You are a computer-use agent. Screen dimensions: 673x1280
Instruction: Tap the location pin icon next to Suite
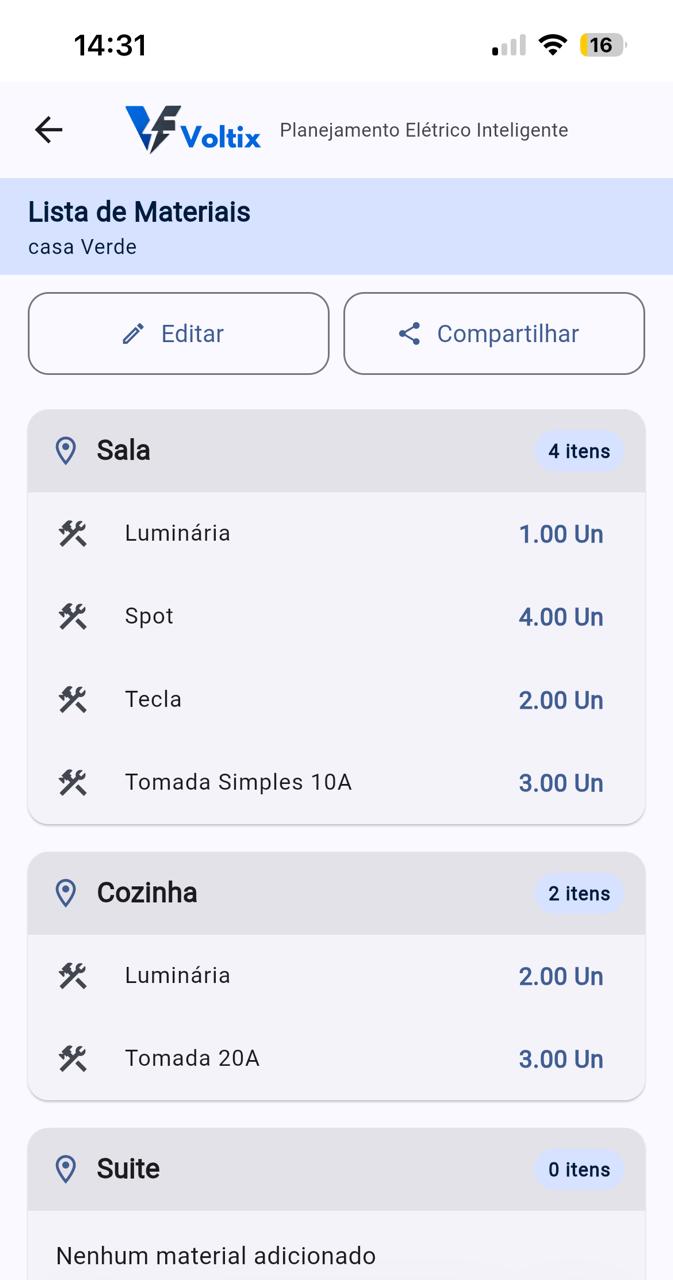coord(67,1168)
